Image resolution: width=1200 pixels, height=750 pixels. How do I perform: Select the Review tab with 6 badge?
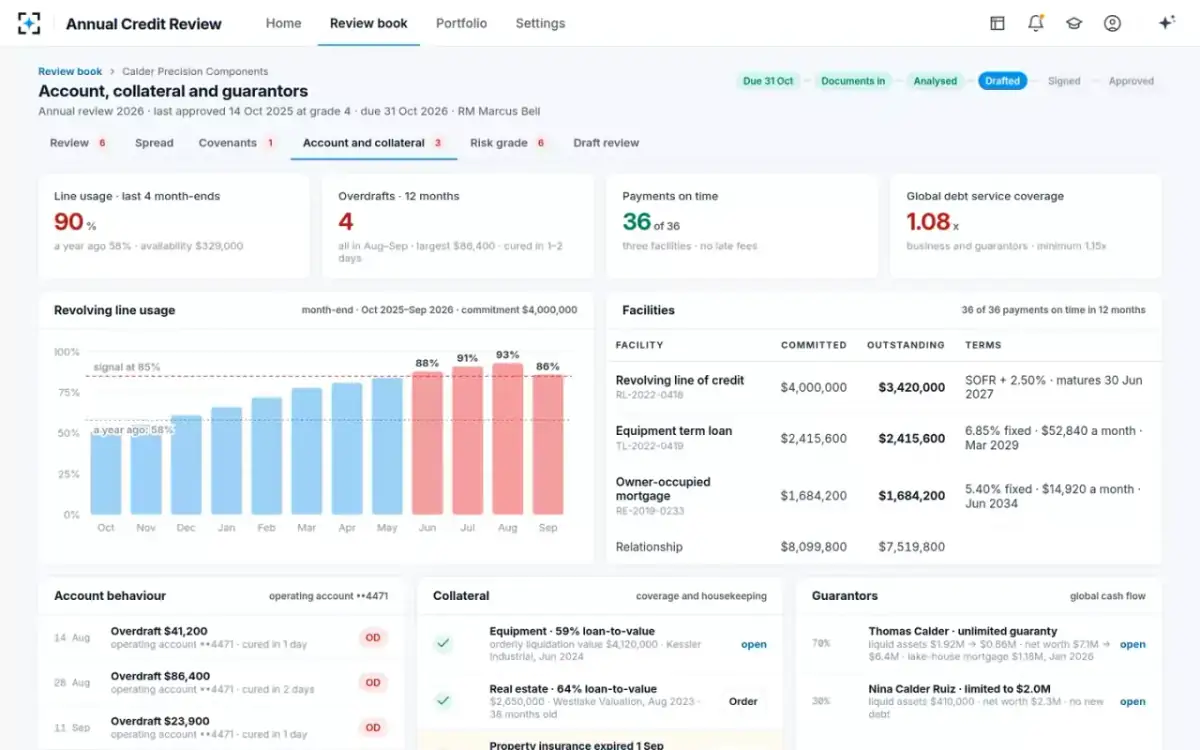pyautogui.click(x=79, y=143)
